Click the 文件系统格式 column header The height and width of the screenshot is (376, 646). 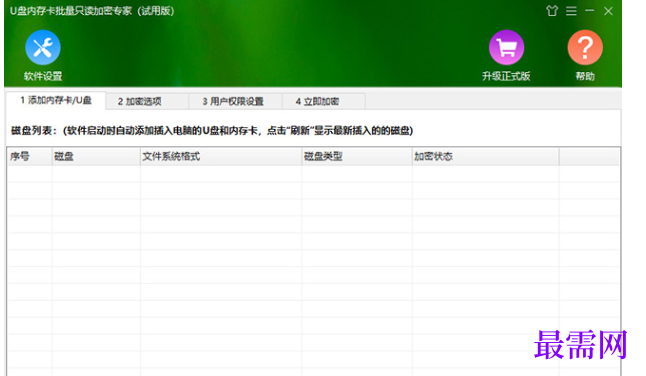click(x=221, y=156)
